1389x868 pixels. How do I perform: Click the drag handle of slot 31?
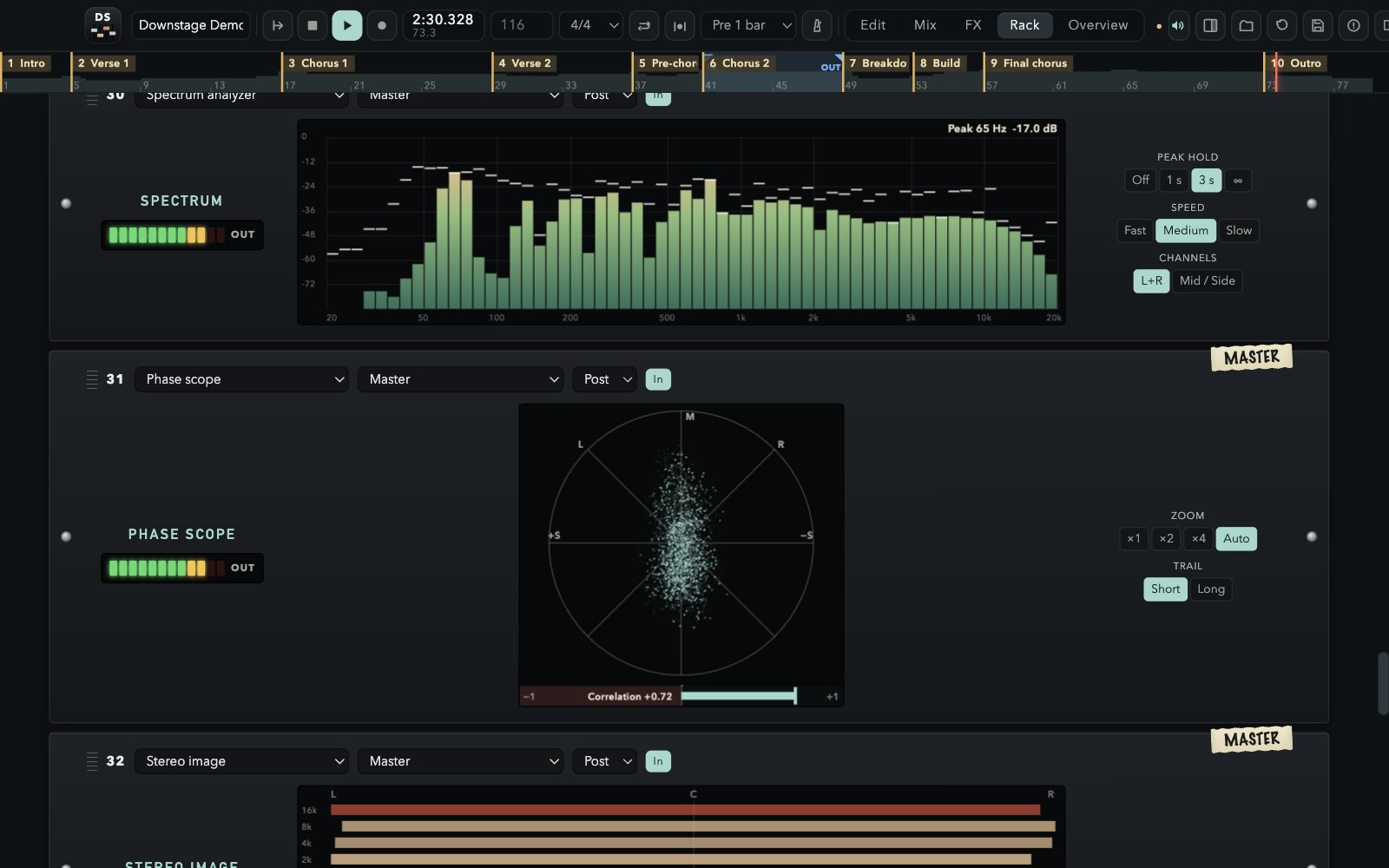point(92,379)
